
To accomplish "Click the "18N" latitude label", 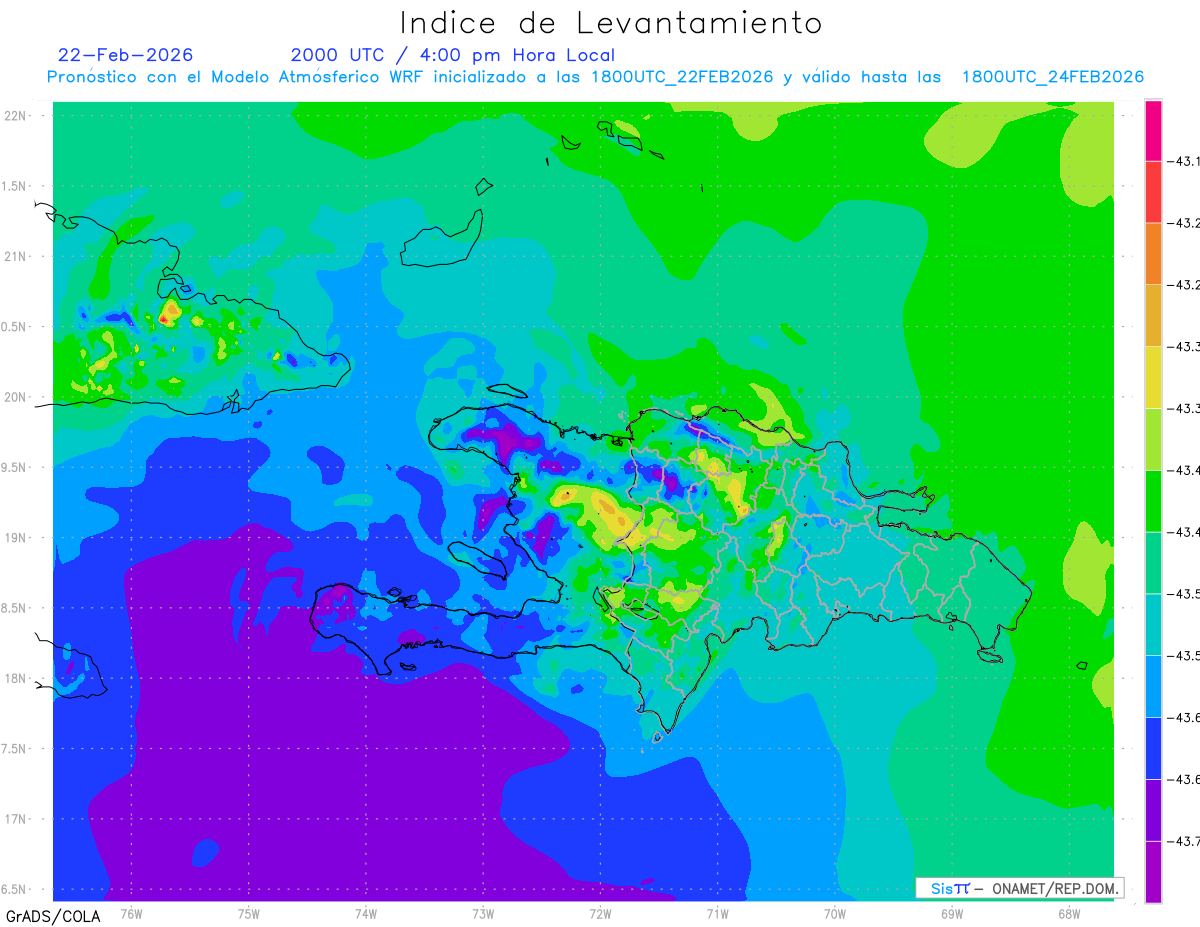I will (14, 679).
